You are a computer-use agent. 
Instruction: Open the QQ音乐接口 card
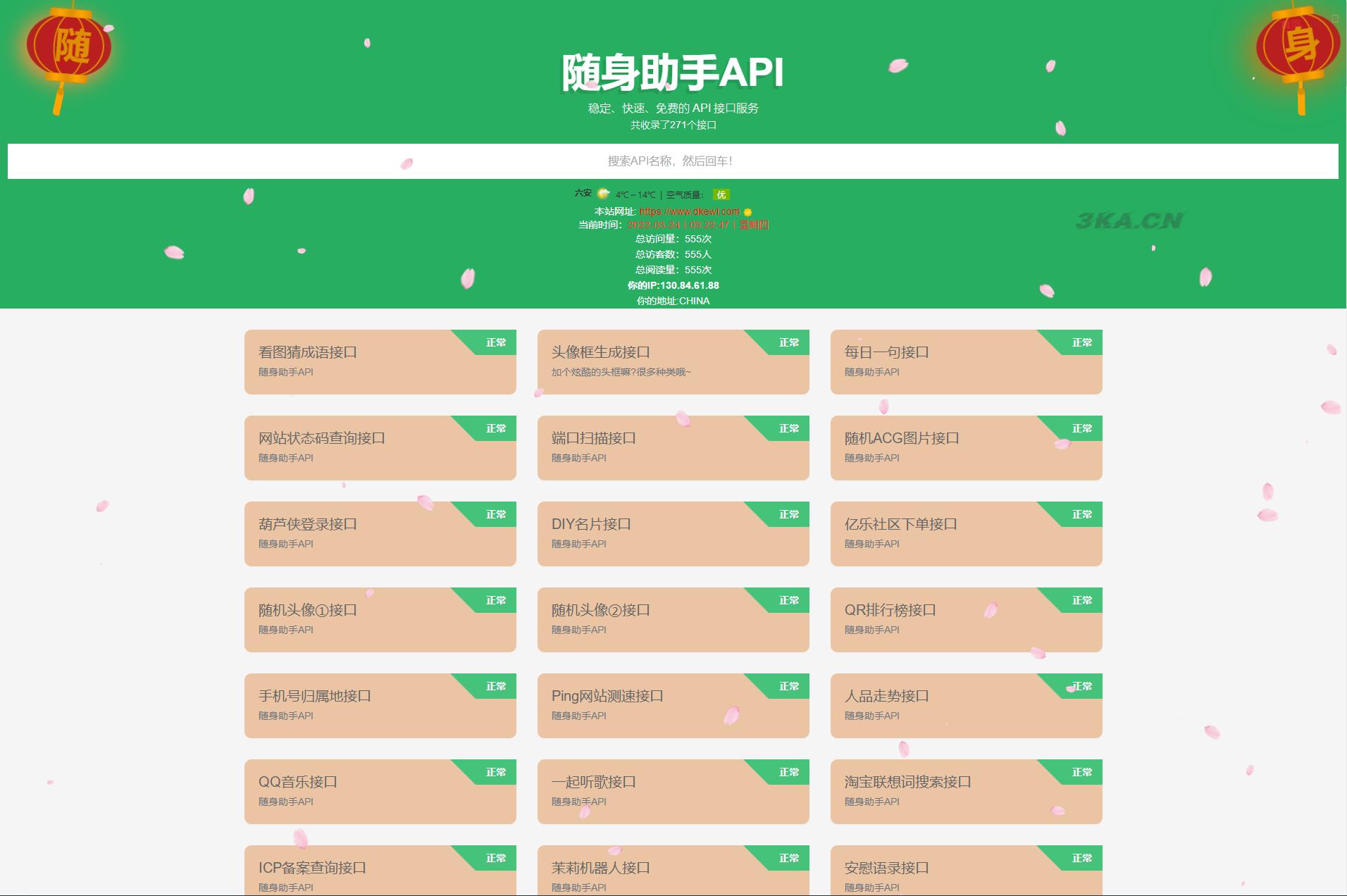click(380, 792)
